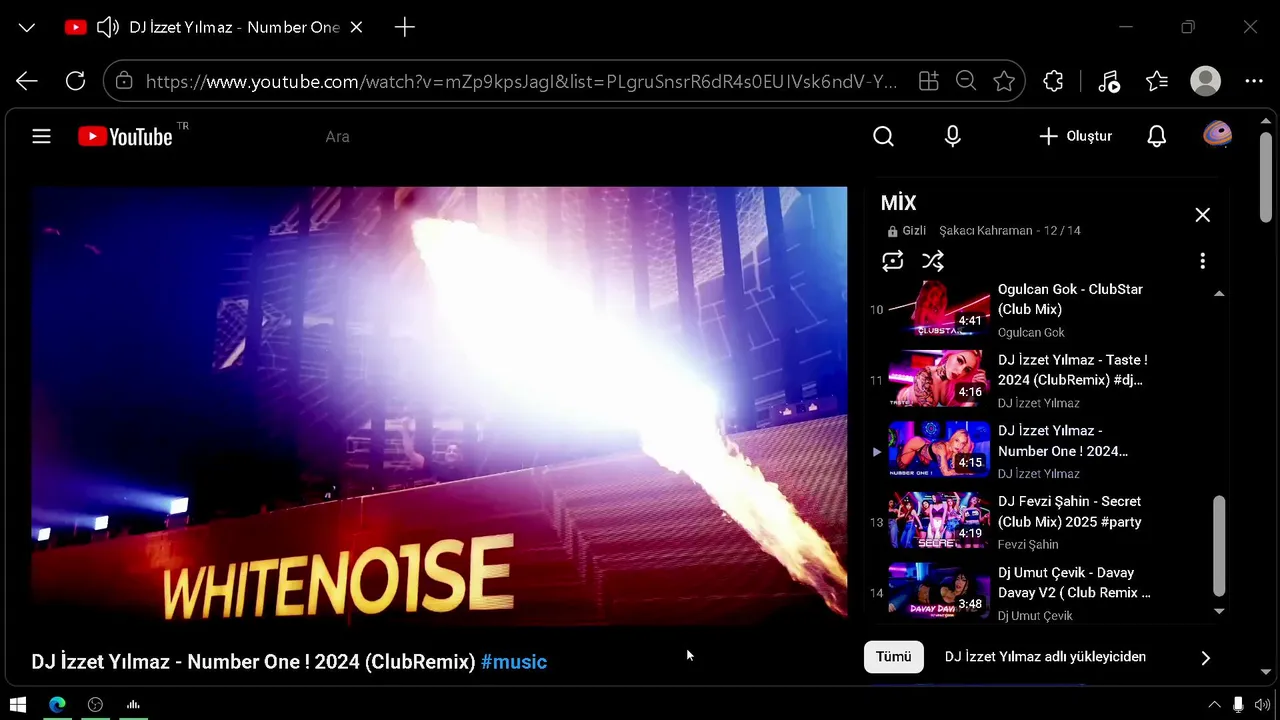The height and width of the screenshot is (720, 1280).
Task: Click the 'Fevzi Şahin' channel name
Action: [x=1028, y=545]
